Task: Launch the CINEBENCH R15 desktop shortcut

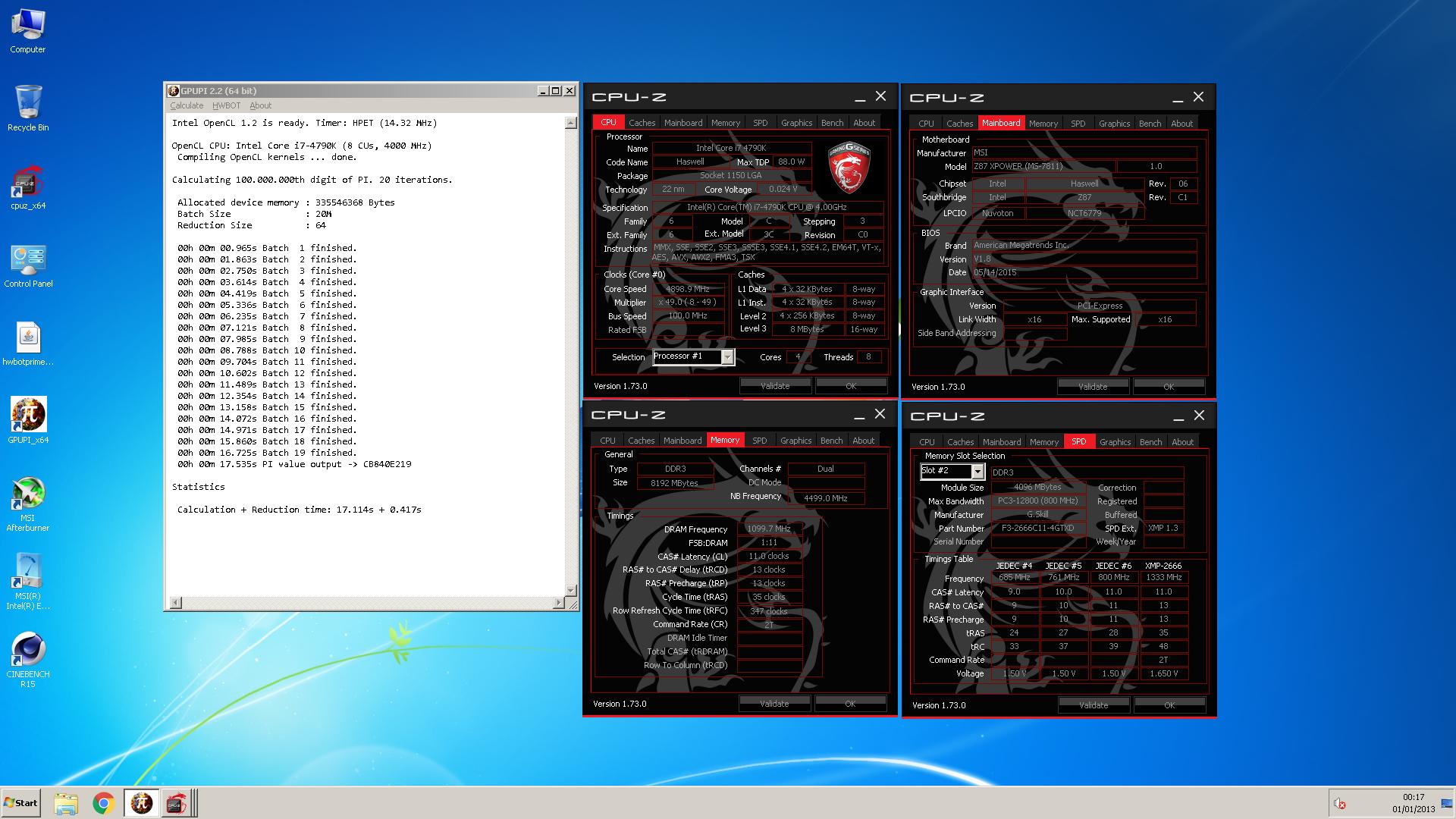Action: [28, 661]
